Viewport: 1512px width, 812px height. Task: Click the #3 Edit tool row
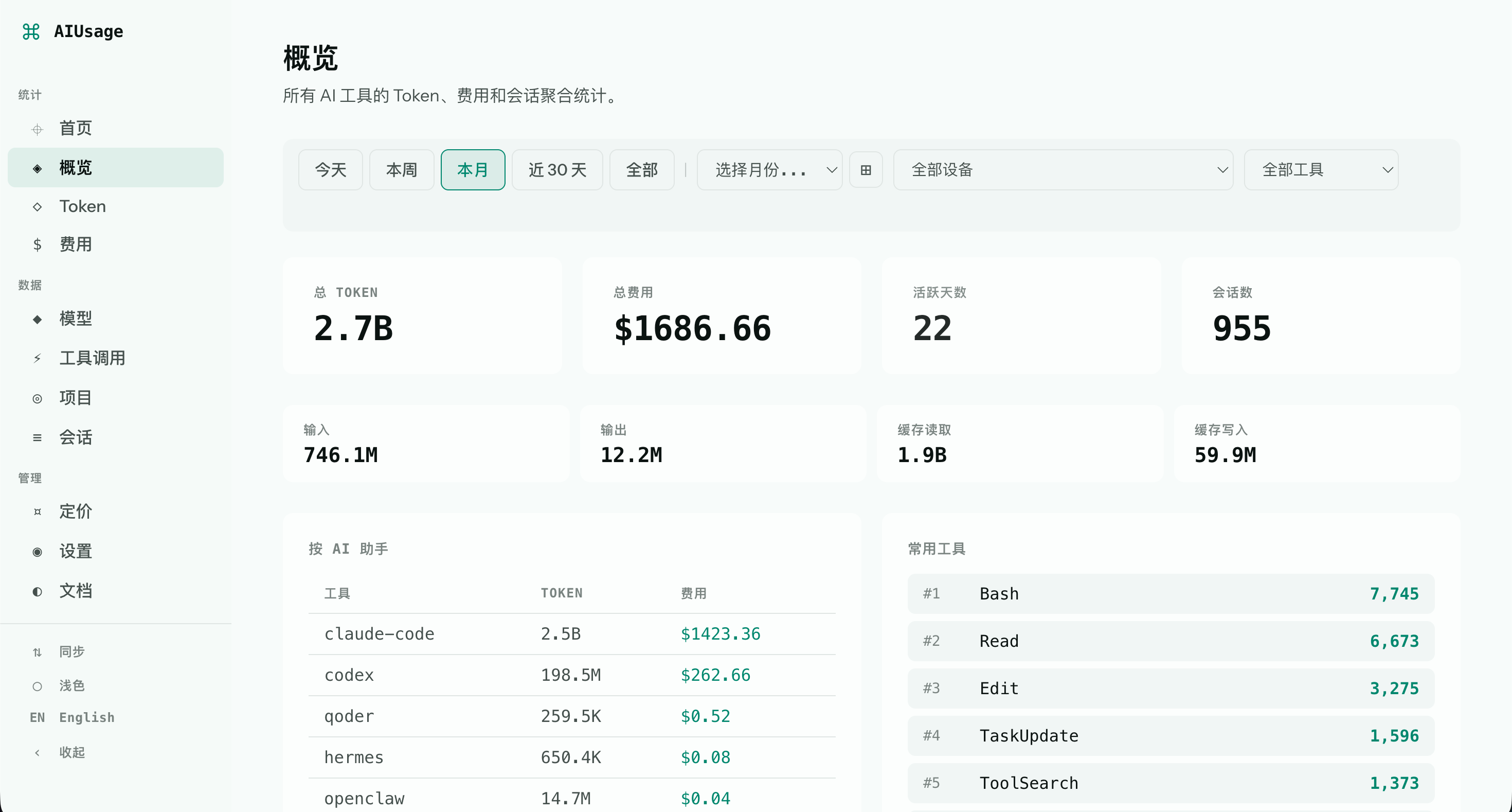coord(1171,688)
